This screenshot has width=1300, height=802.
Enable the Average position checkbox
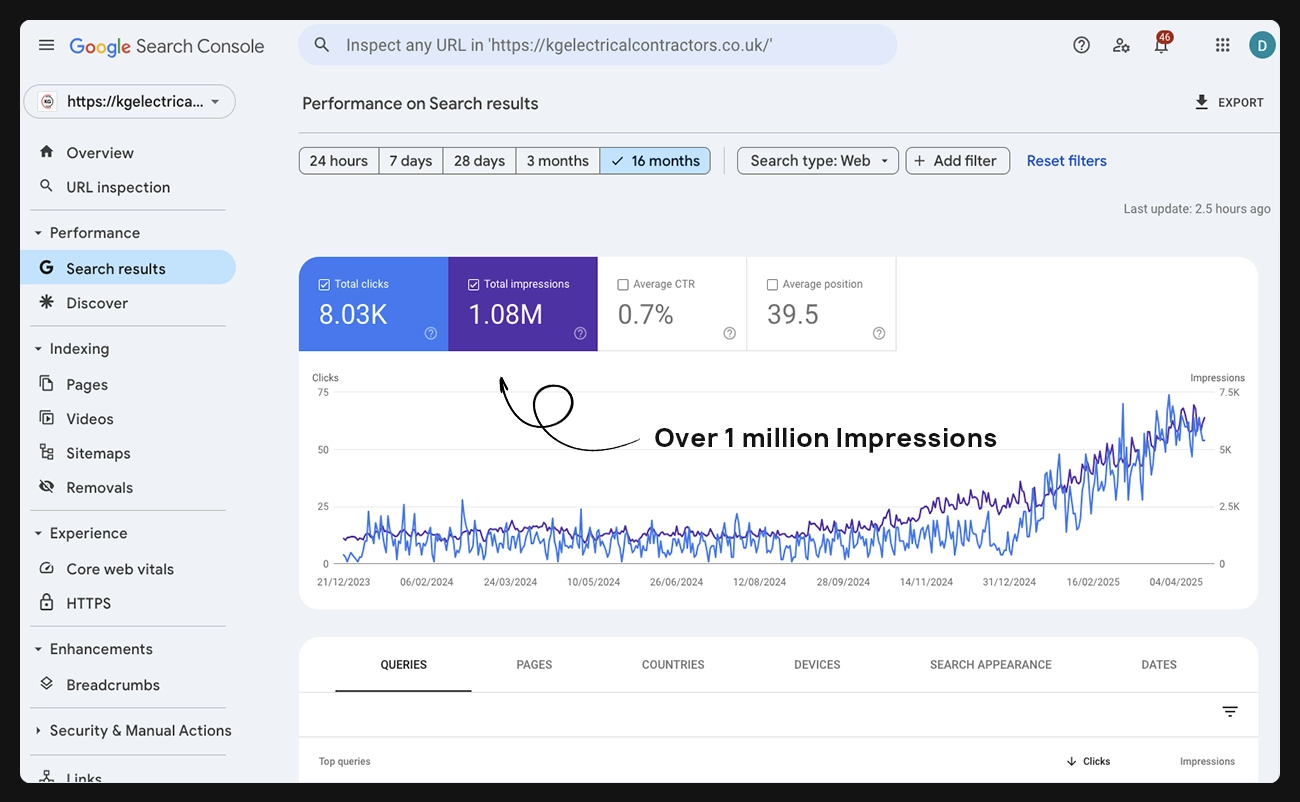(772, 285)
